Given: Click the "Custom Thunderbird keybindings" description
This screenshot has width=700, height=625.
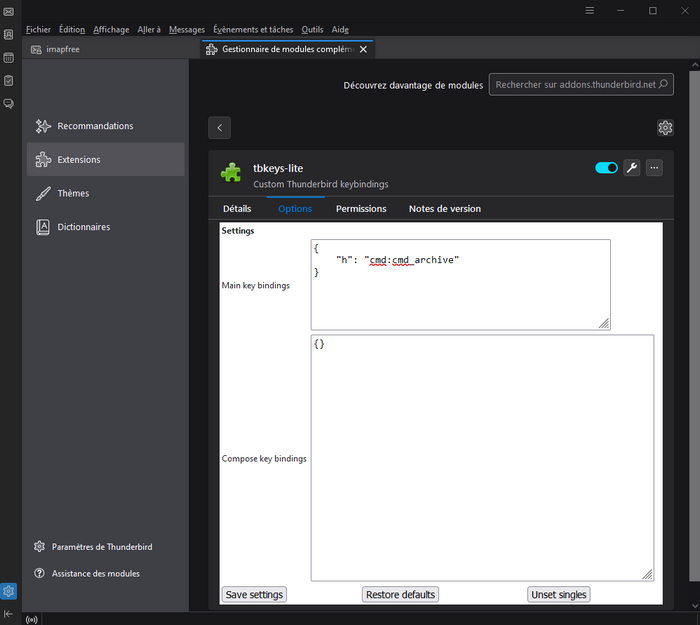Looking at the screenshot, I should [x=321, y=184].
